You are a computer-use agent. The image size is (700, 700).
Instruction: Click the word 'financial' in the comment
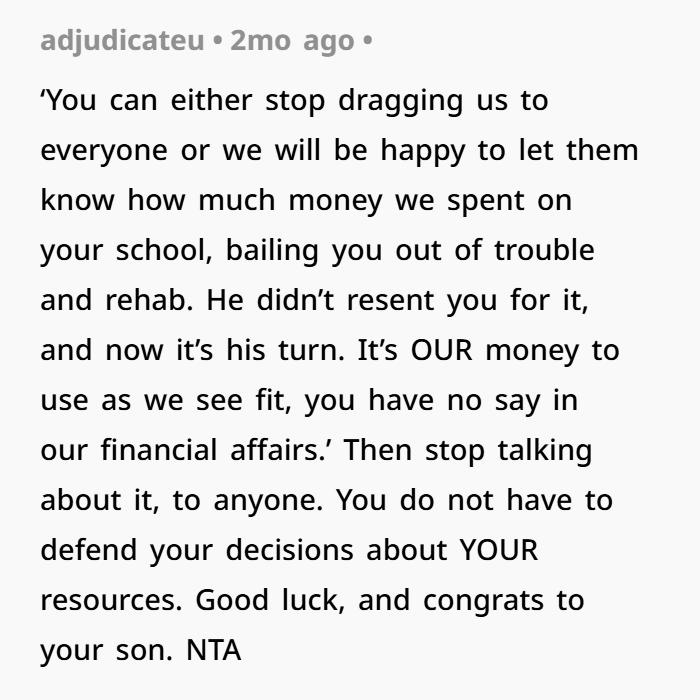click(x=159, y=449)
